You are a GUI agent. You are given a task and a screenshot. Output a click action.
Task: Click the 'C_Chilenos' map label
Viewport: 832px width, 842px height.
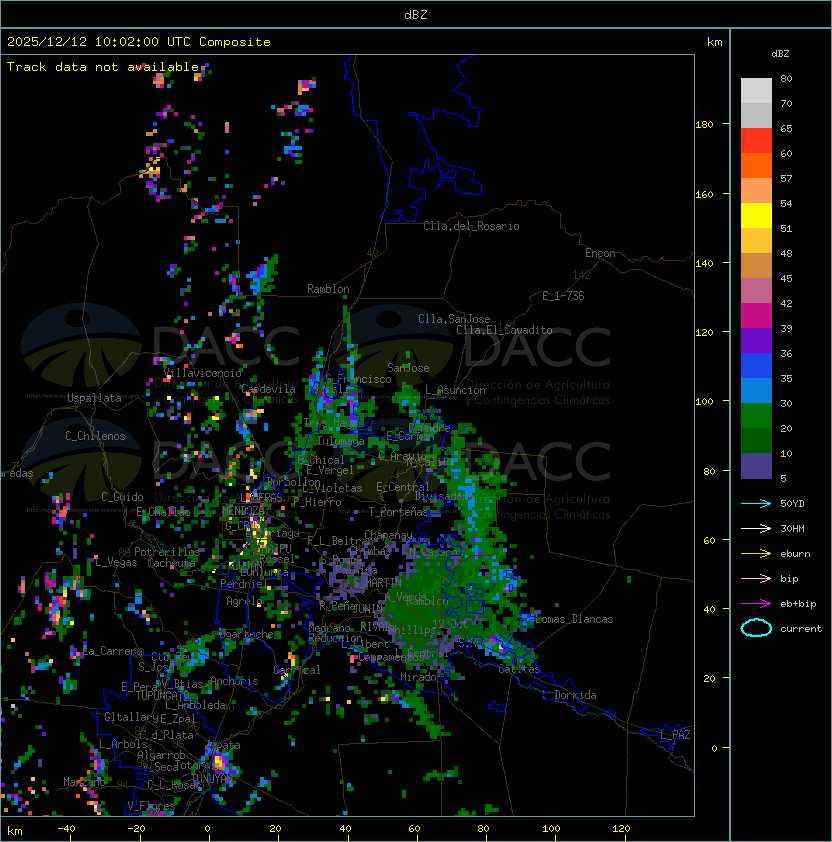pos(95,436)
